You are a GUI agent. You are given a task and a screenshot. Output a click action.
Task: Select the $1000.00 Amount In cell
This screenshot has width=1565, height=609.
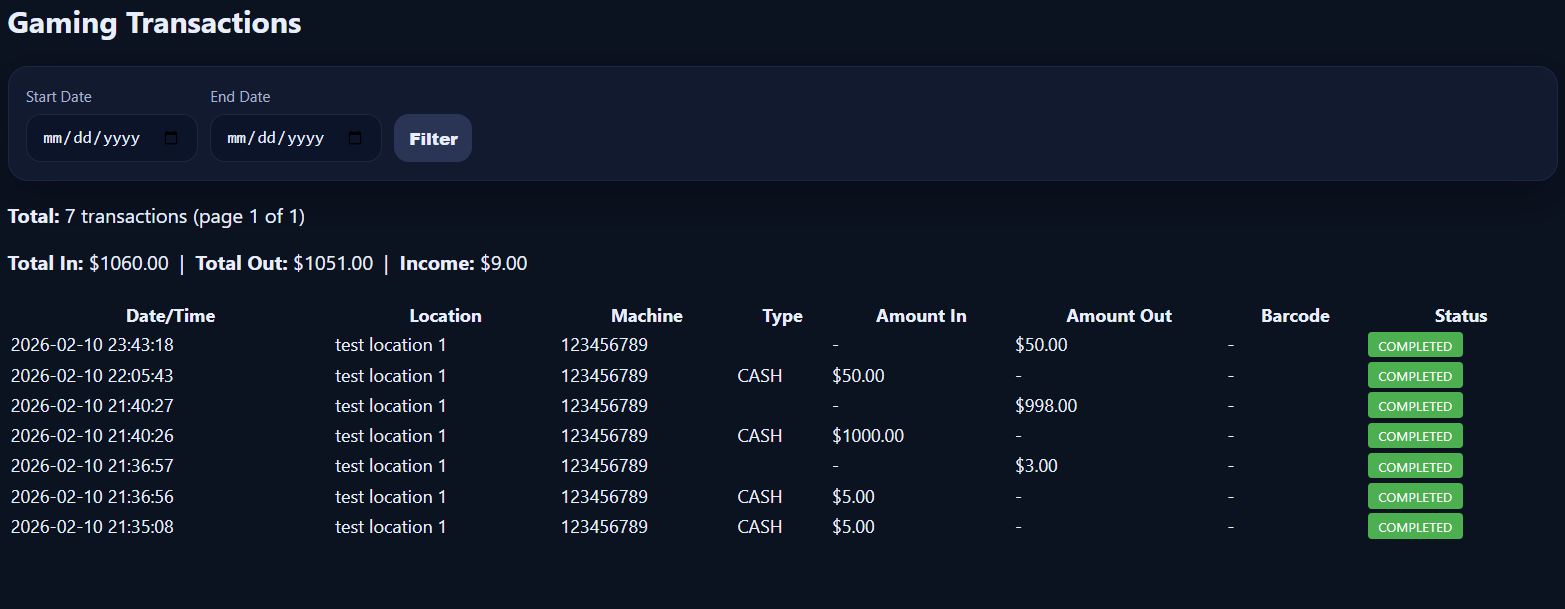click(868, 436)
